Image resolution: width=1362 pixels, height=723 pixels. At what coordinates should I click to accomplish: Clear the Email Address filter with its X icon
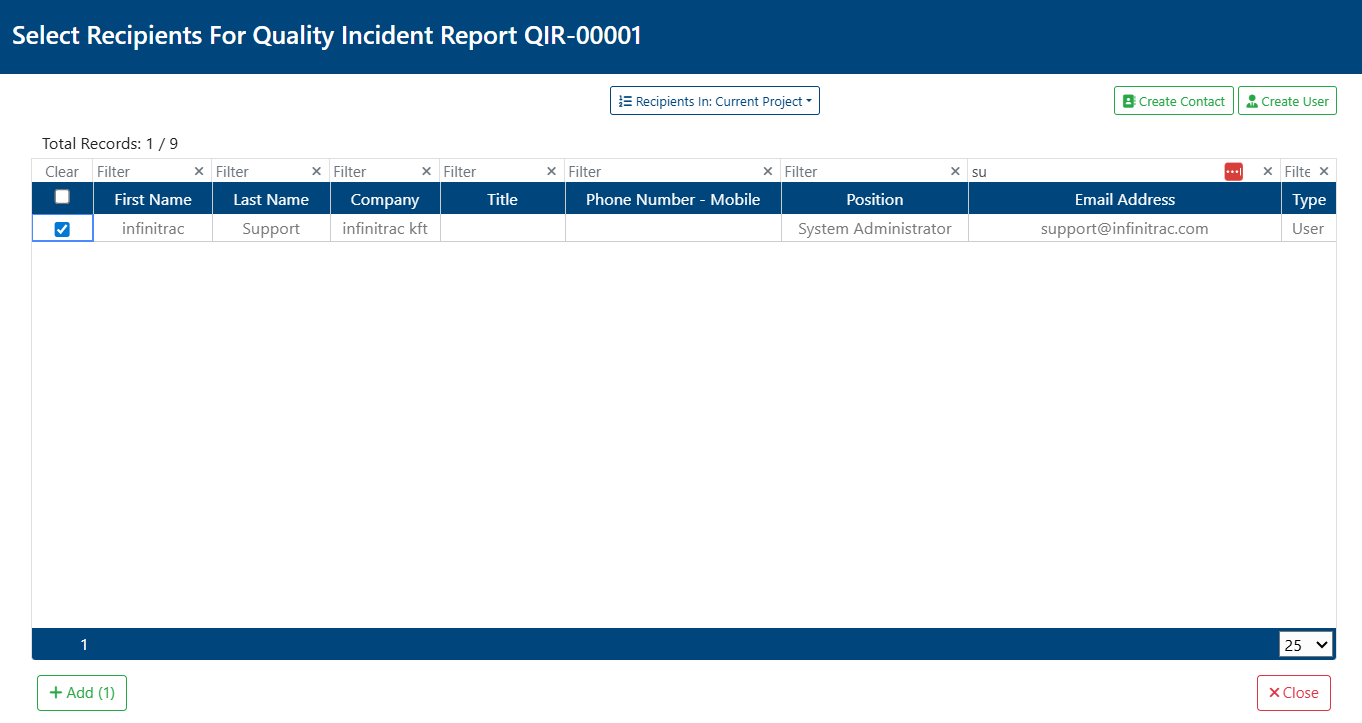tap(1268, 171)
